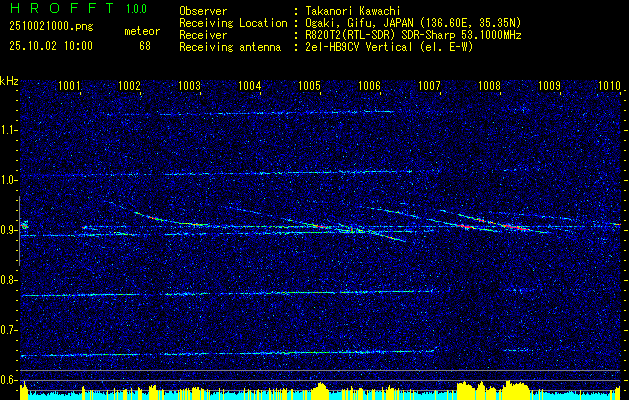
Task: Click the version number 1.0.0
Action: [136, 8]
